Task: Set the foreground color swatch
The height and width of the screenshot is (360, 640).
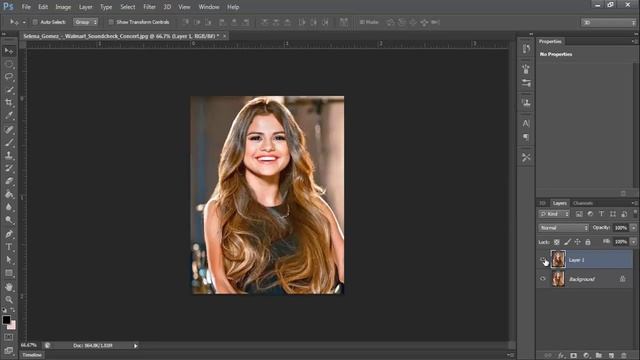Action: (x=6, y=320)
